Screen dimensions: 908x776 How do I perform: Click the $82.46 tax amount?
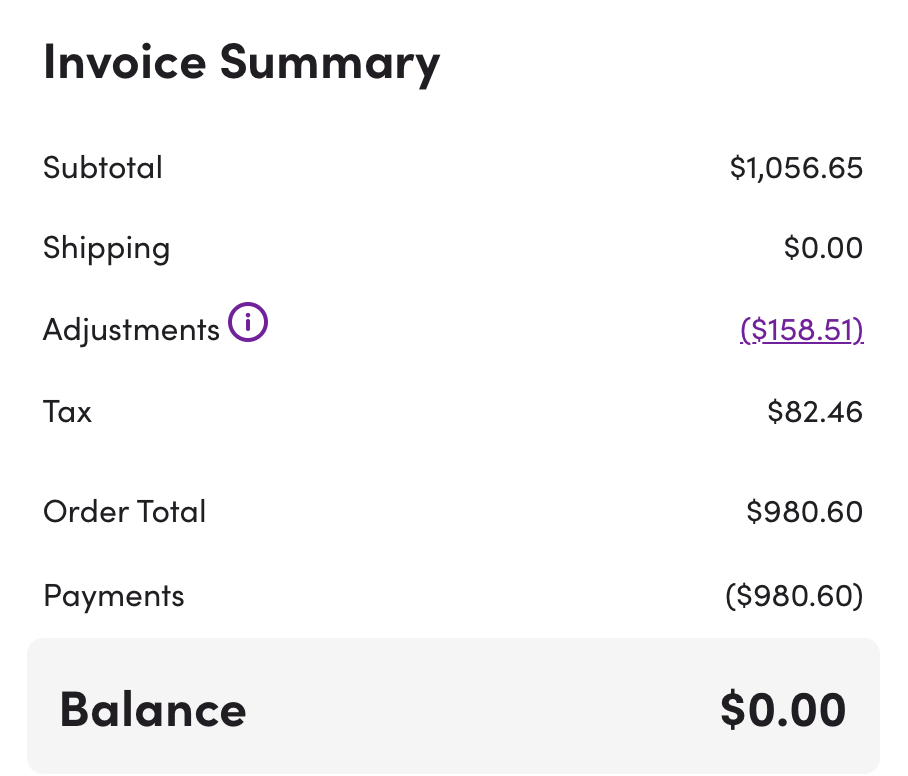[815, 412]
